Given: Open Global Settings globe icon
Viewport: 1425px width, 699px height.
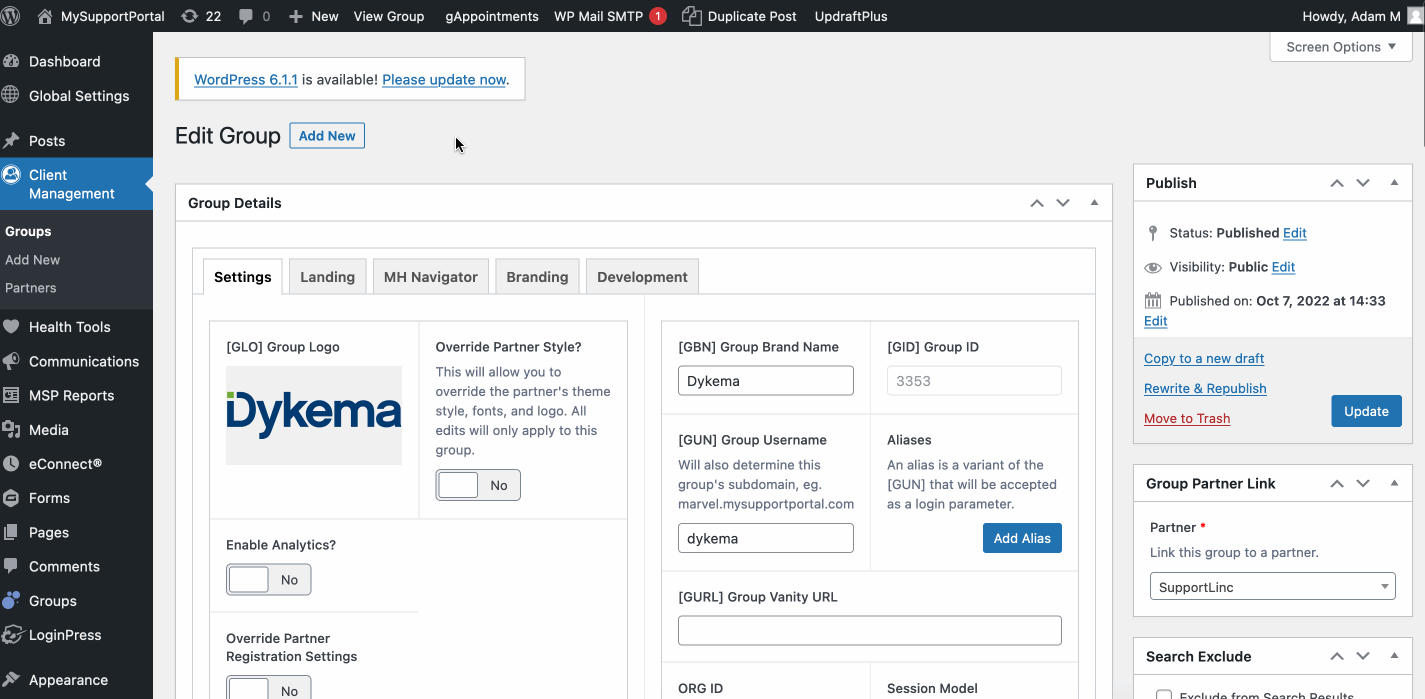Looking at the screenshot, I should point(11,95).
